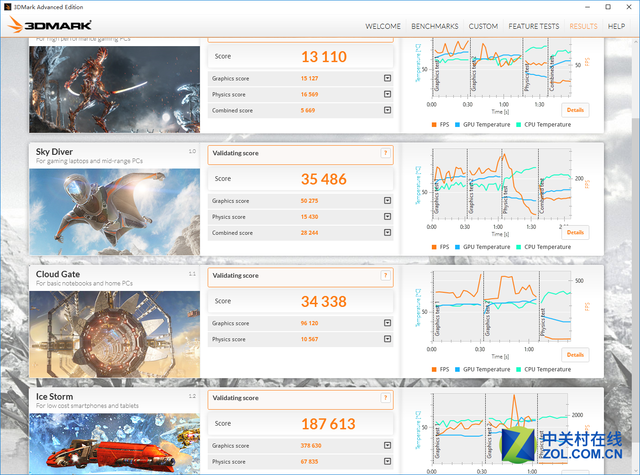Click Cloud Gate CPU Temperature legend swatch

[x=518, y=369]
